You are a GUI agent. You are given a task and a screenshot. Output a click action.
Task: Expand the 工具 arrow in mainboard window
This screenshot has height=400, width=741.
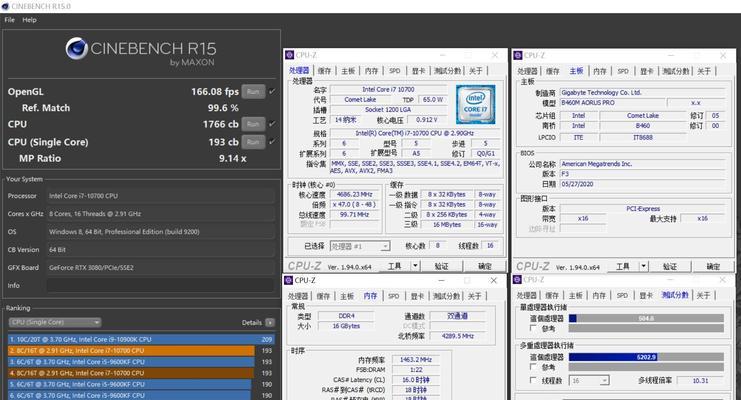[x=643, y=266]
